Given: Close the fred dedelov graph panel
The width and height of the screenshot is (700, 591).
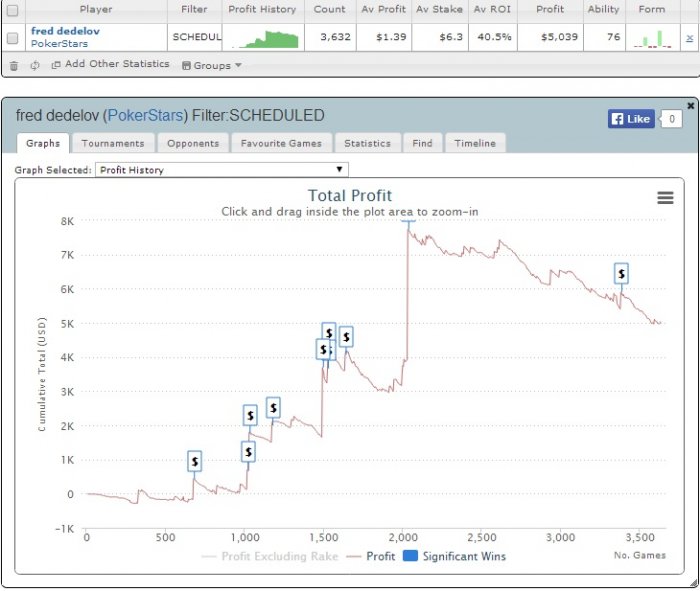Looking at the screenshot, I should (x=691, y=106).
